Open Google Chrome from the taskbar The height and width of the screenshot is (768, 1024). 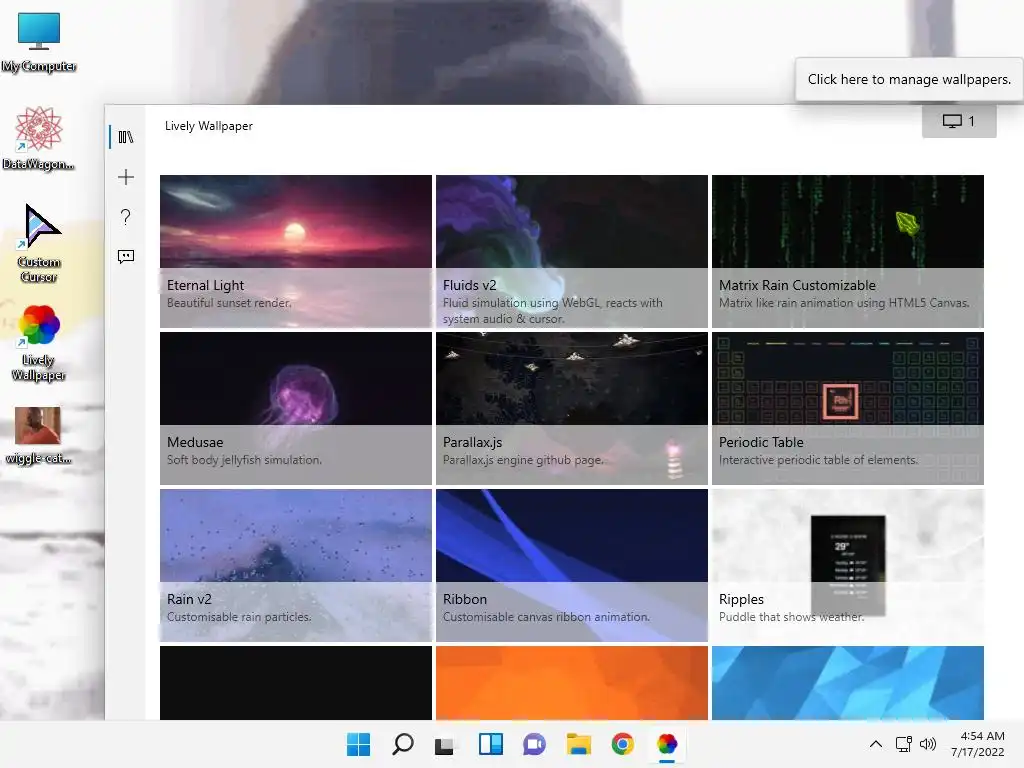[x=622, y=744]
